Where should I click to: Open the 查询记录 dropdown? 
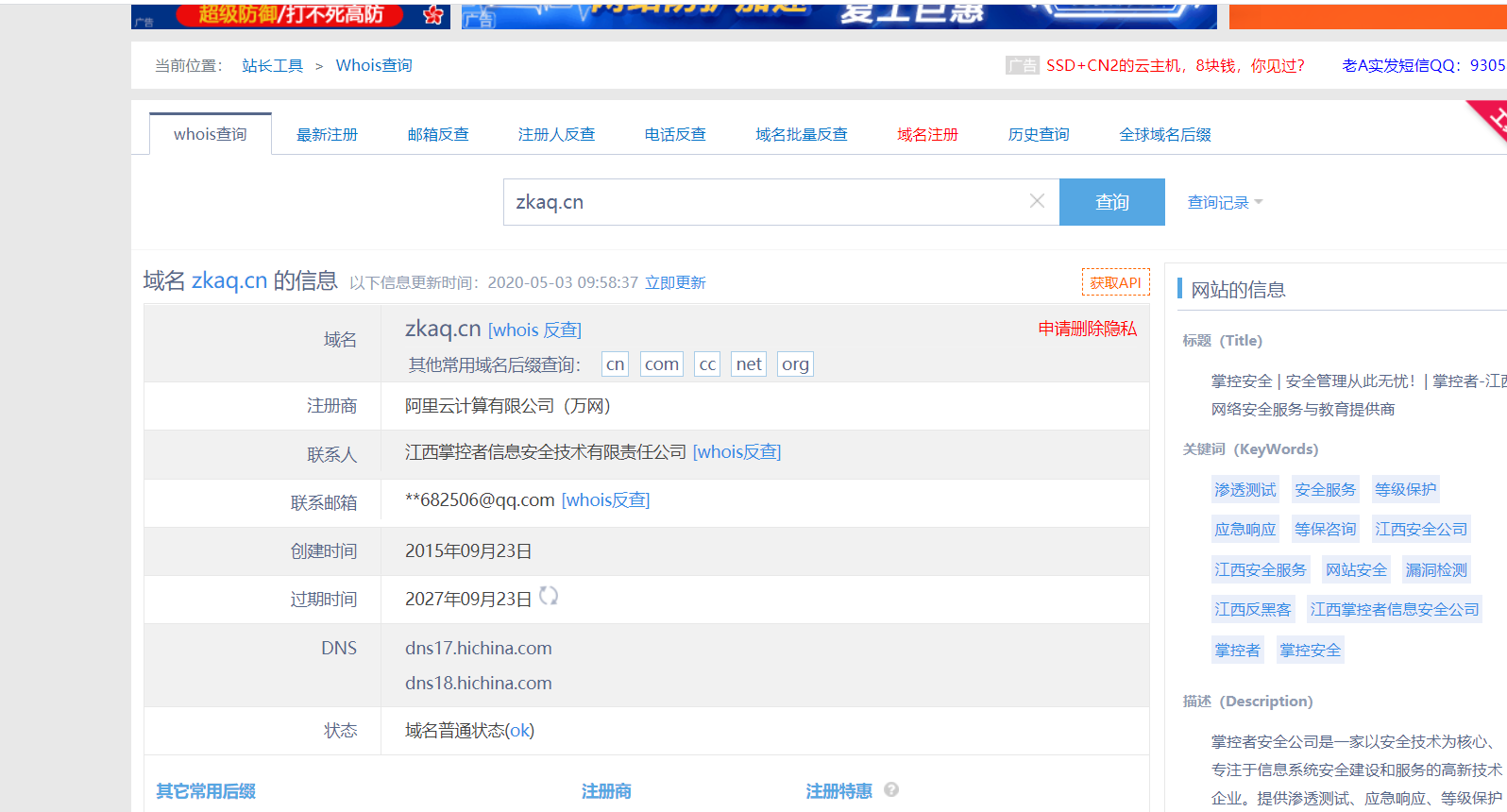click(x=1225, y=202)
